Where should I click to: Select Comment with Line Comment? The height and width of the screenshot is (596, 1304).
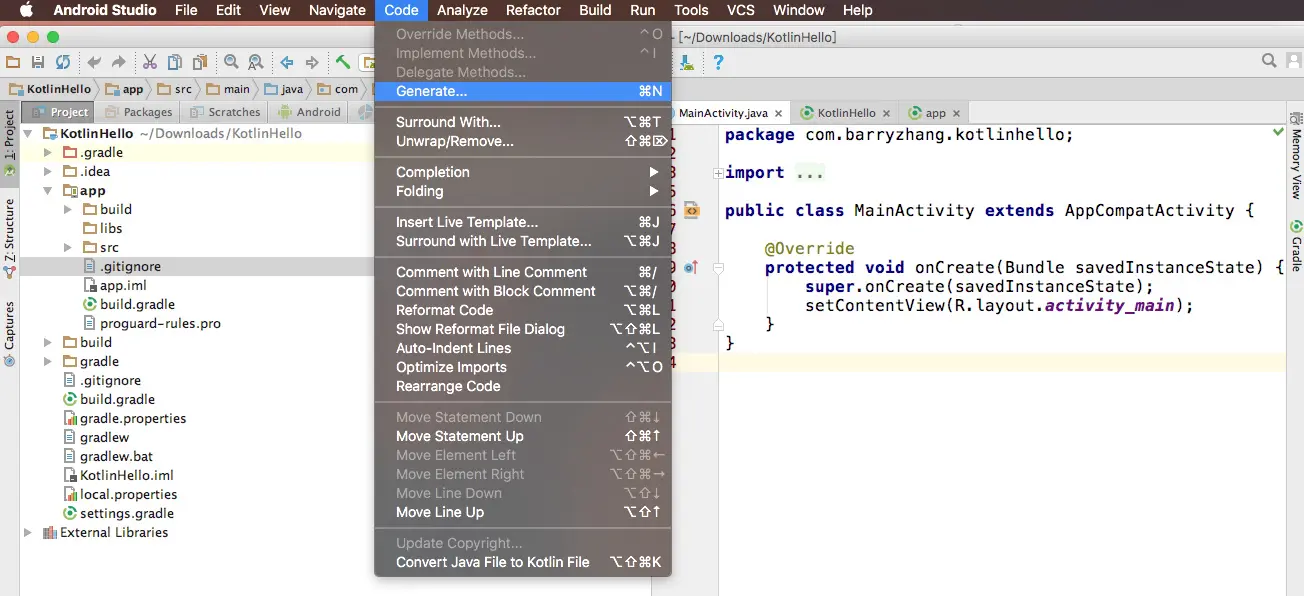coord(523,272)
